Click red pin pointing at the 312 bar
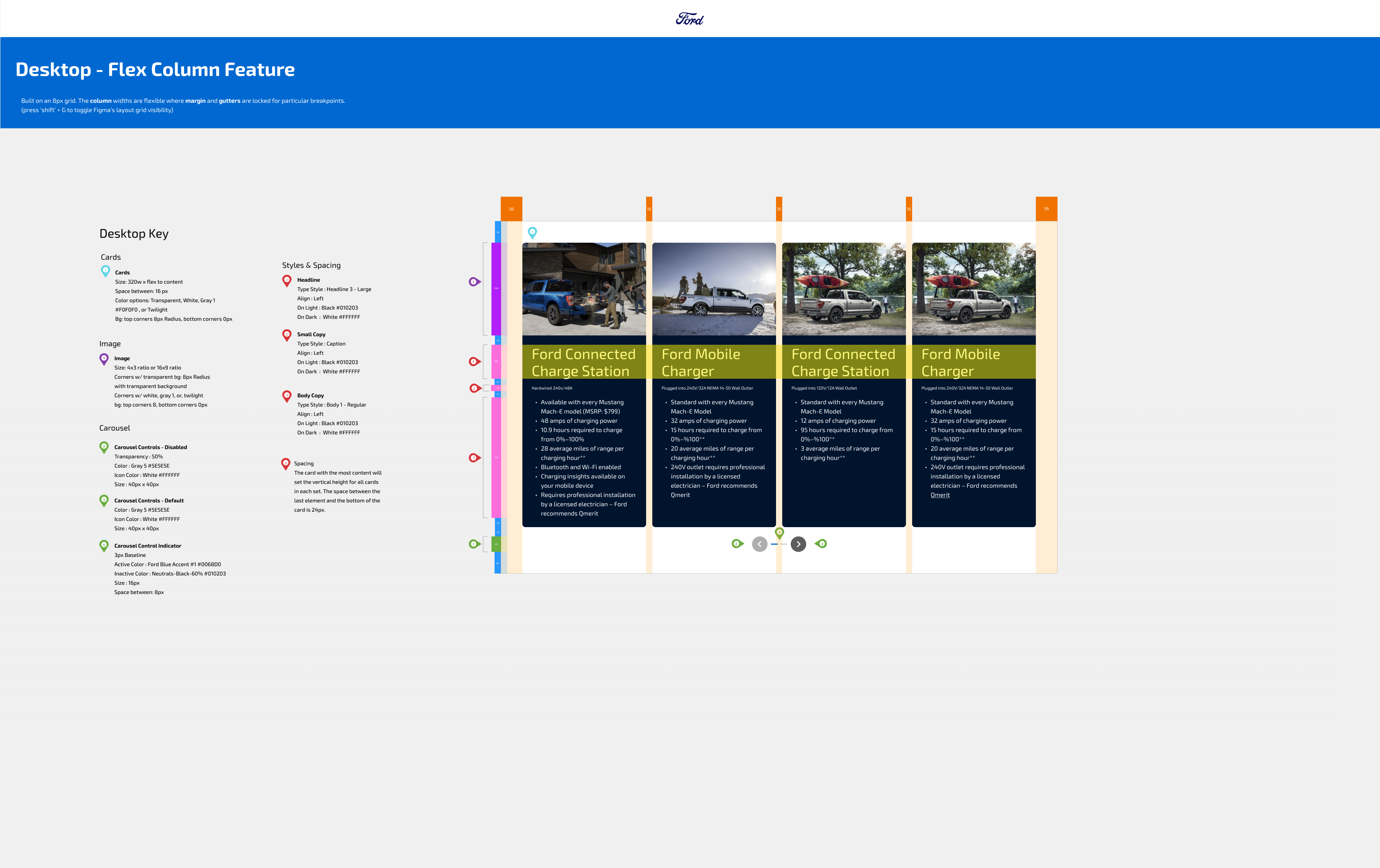 point(474,458)
